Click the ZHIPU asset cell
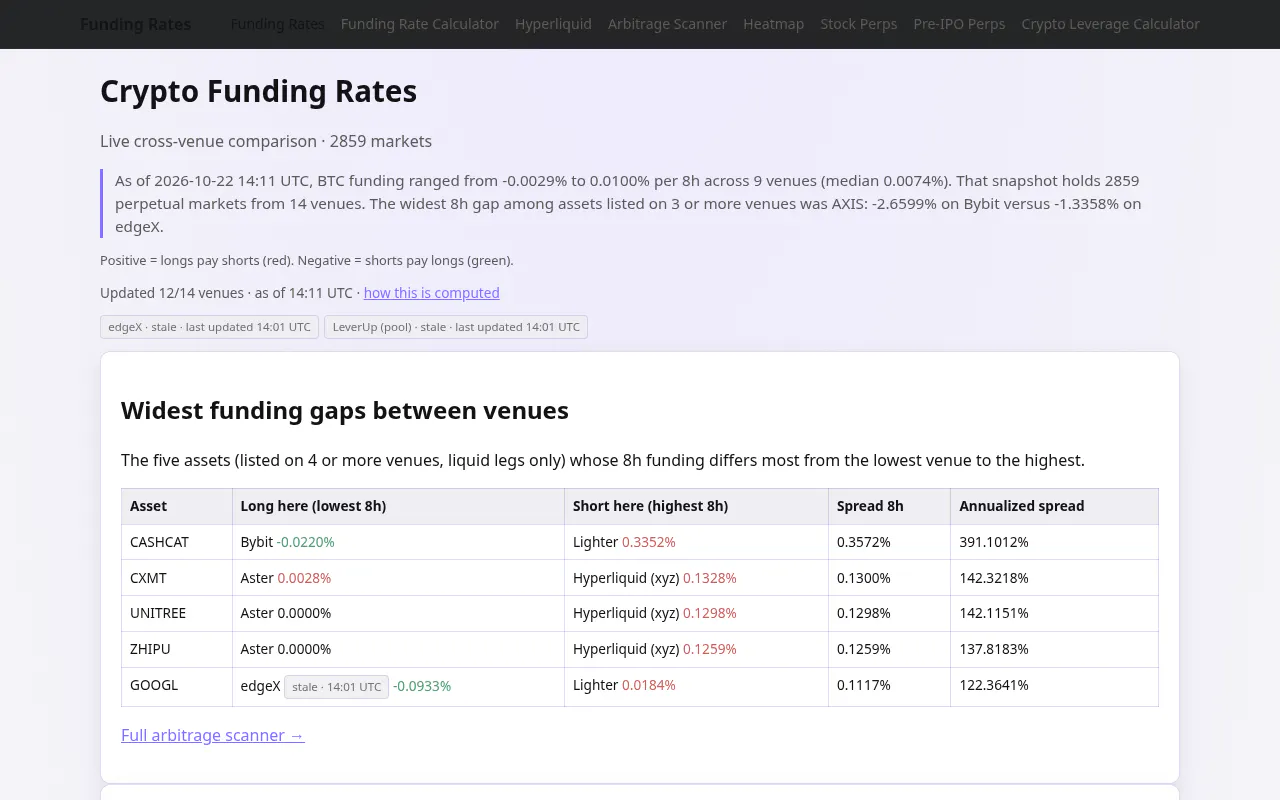Screen dimensions: 1280x800 [x=177, y=649]
